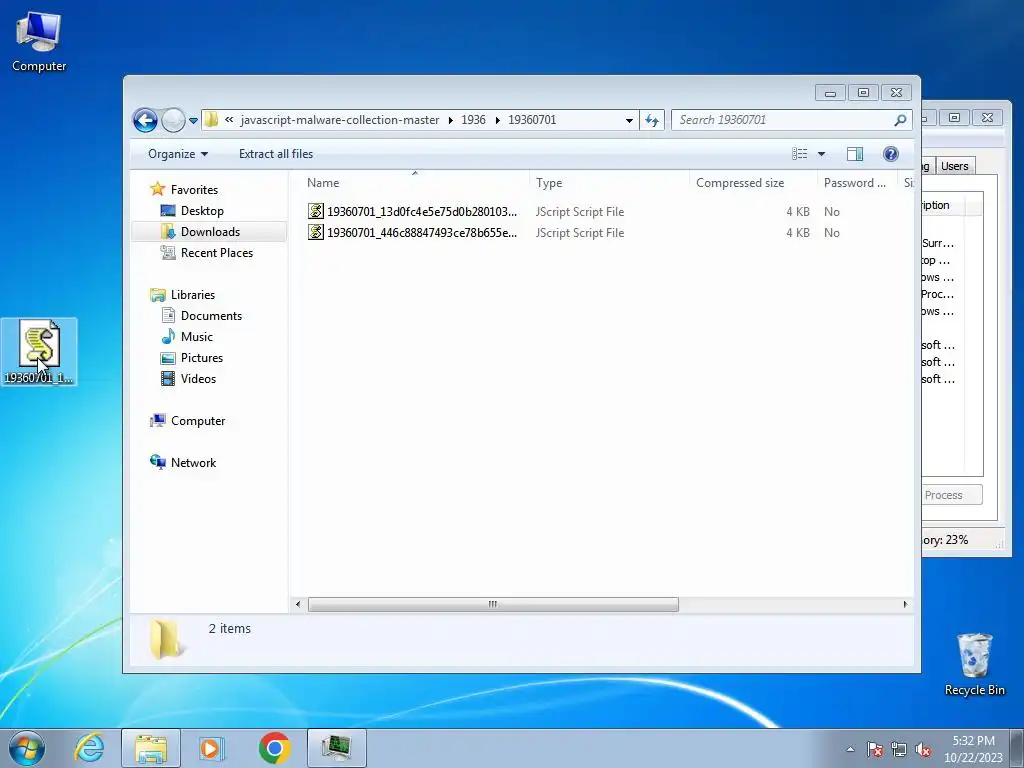Viewport: 1024px width, 768px height.
Task: Click the Forward navigation arrow in Explorer
Action: [x=173, y=120]
